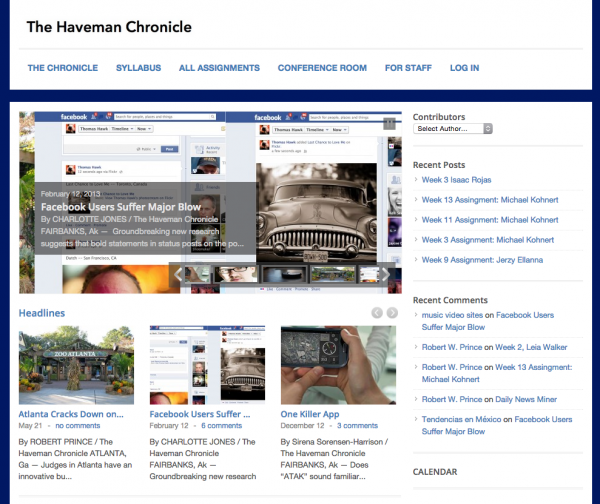600x504 pixels.
Task: Open the Zoo Atlanta headline image
Action: [x=76, y=365]
